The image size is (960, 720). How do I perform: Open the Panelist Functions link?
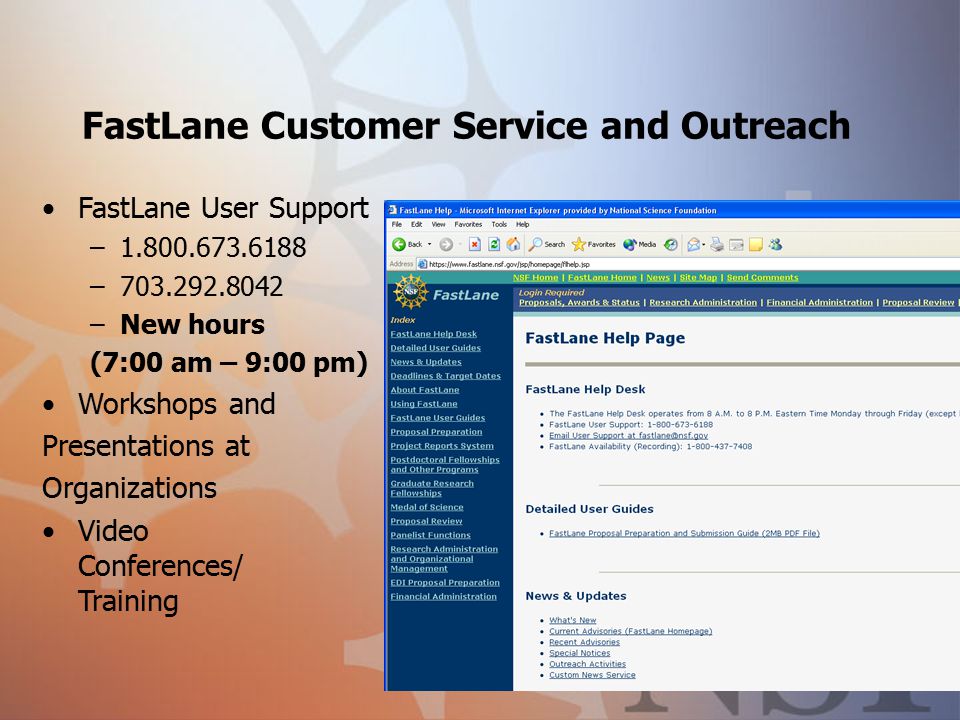[x=430, y=535]
